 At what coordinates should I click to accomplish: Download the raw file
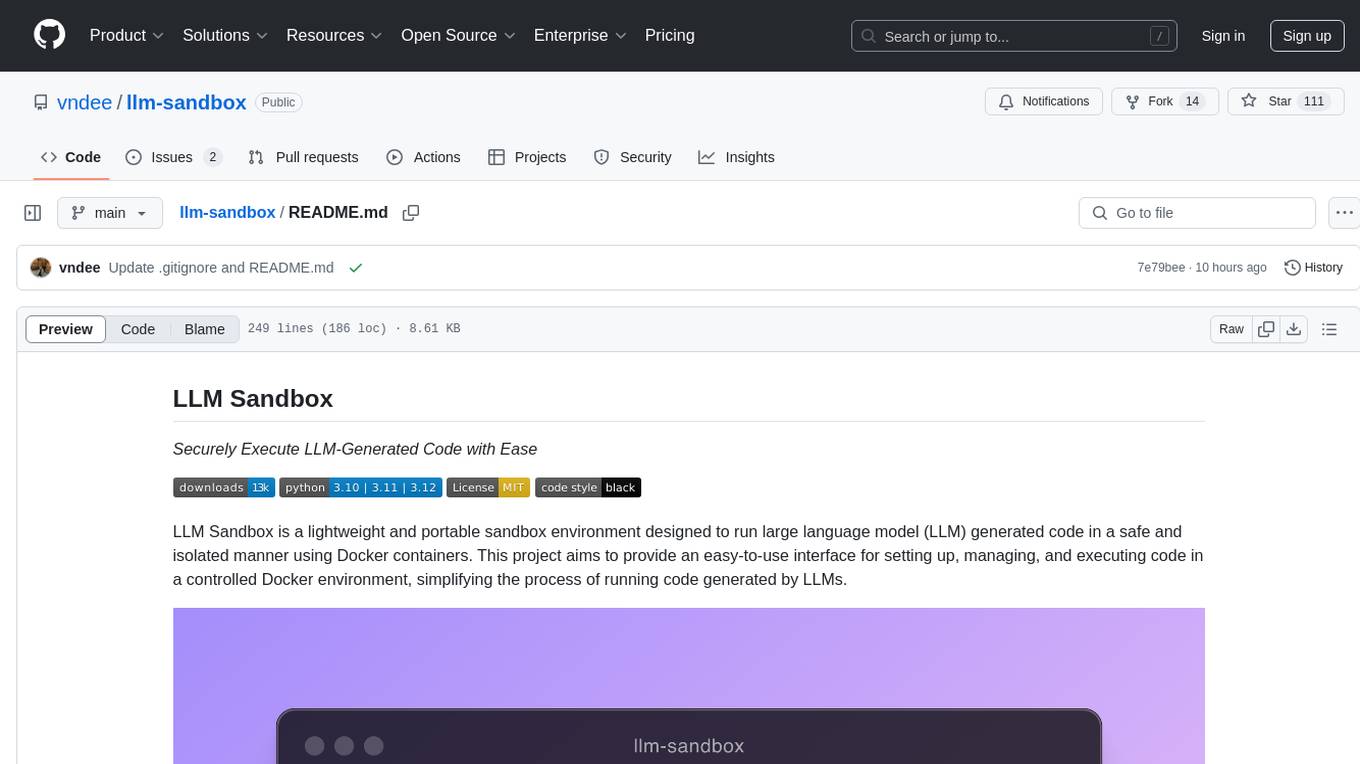[x=1293, y=329]
